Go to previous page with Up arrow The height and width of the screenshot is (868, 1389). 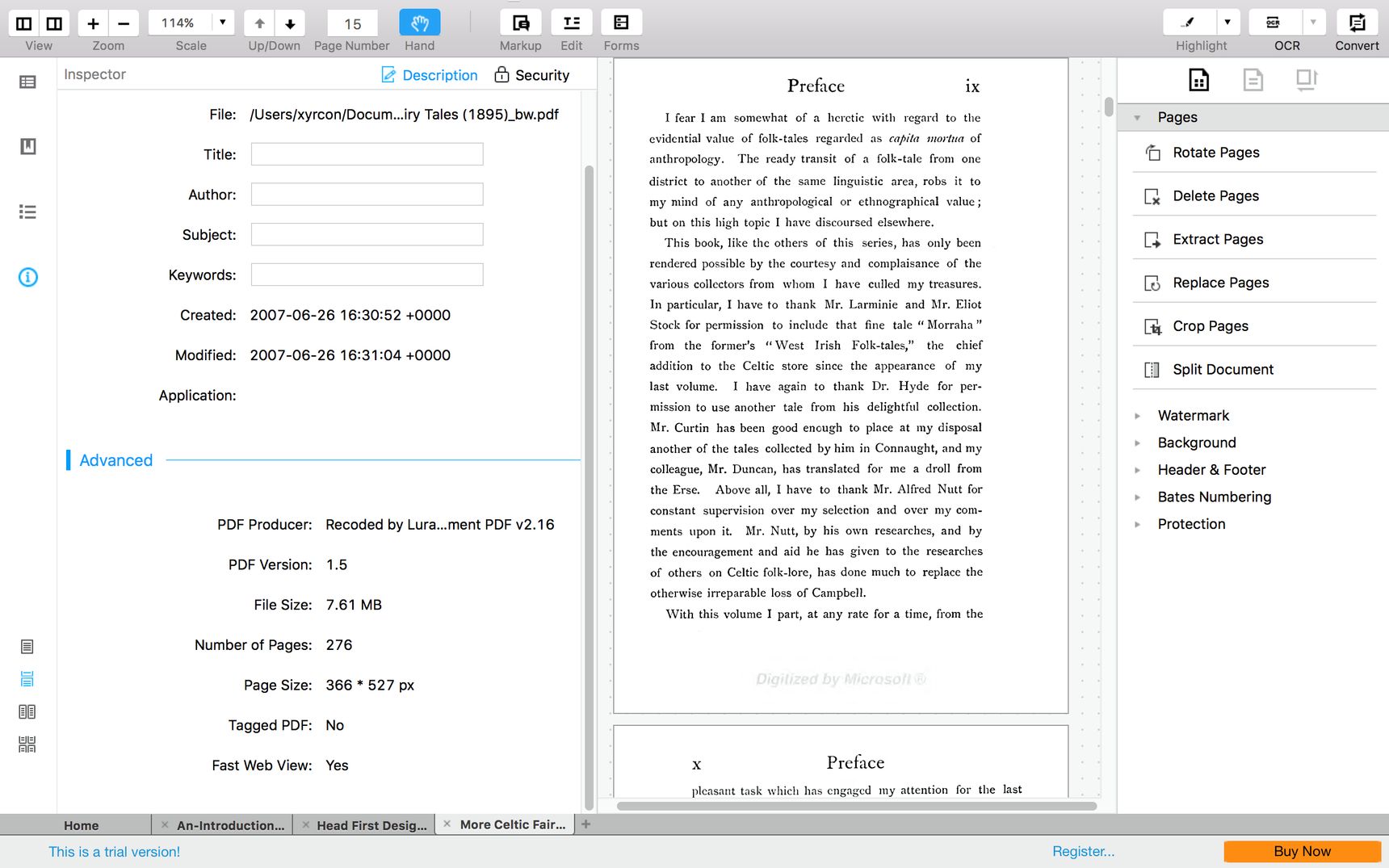click(259, 23)
